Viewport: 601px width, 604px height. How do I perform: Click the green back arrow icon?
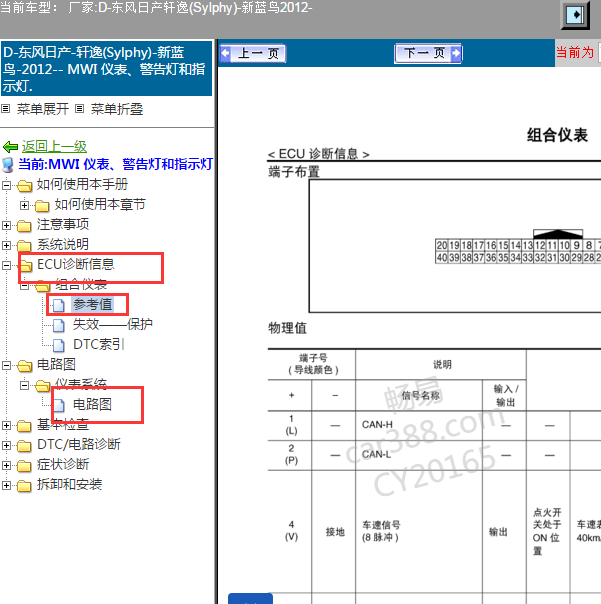click(x=10, y=147)
